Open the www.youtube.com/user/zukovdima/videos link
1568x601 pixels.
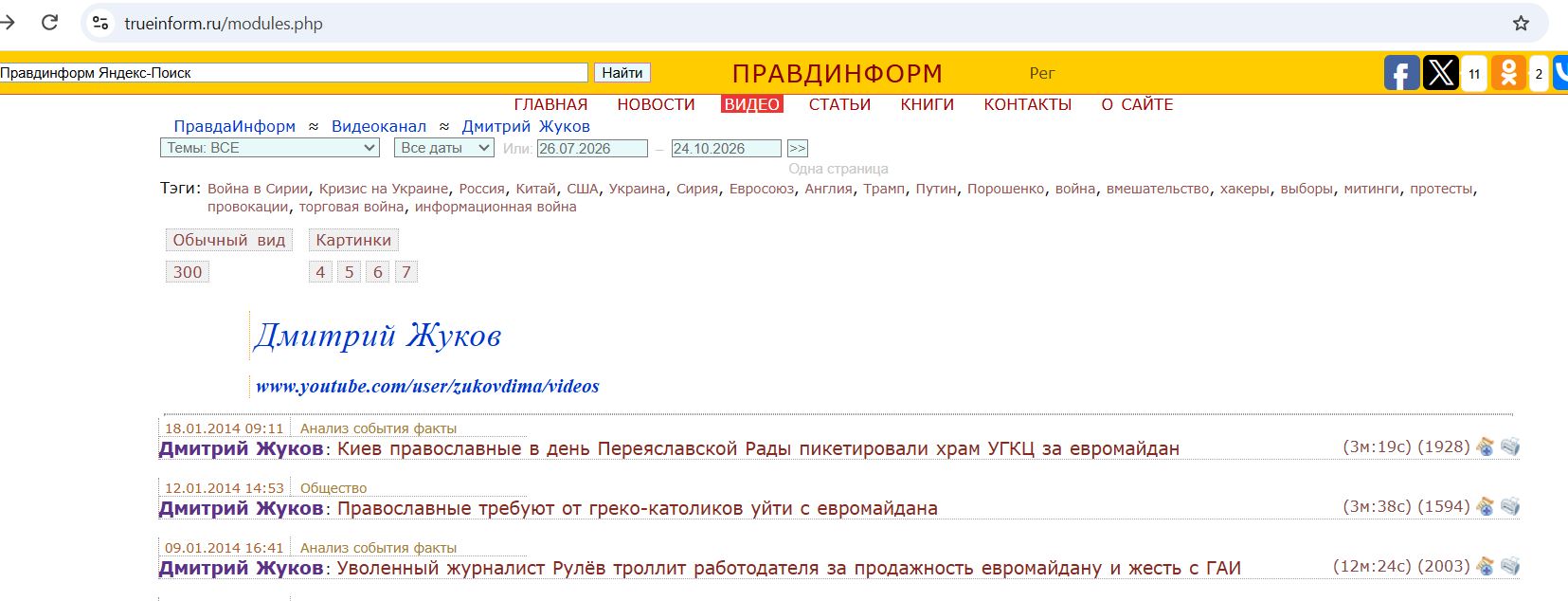pyautogui.click(x=427, y=386)
